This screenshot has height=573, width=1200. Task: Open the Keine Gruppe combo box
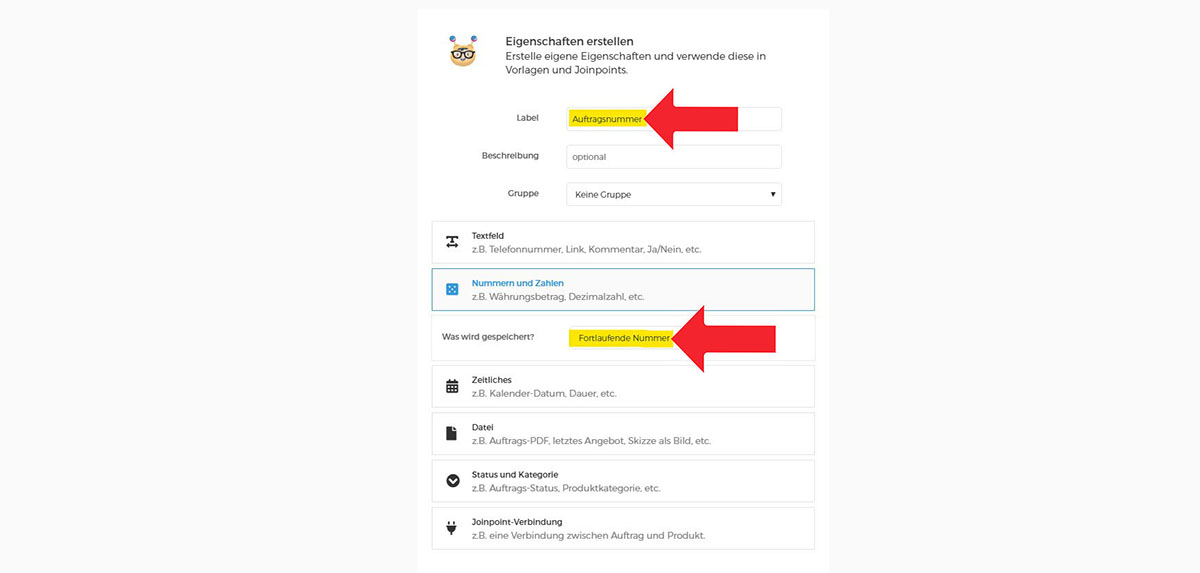pos(674,194)
